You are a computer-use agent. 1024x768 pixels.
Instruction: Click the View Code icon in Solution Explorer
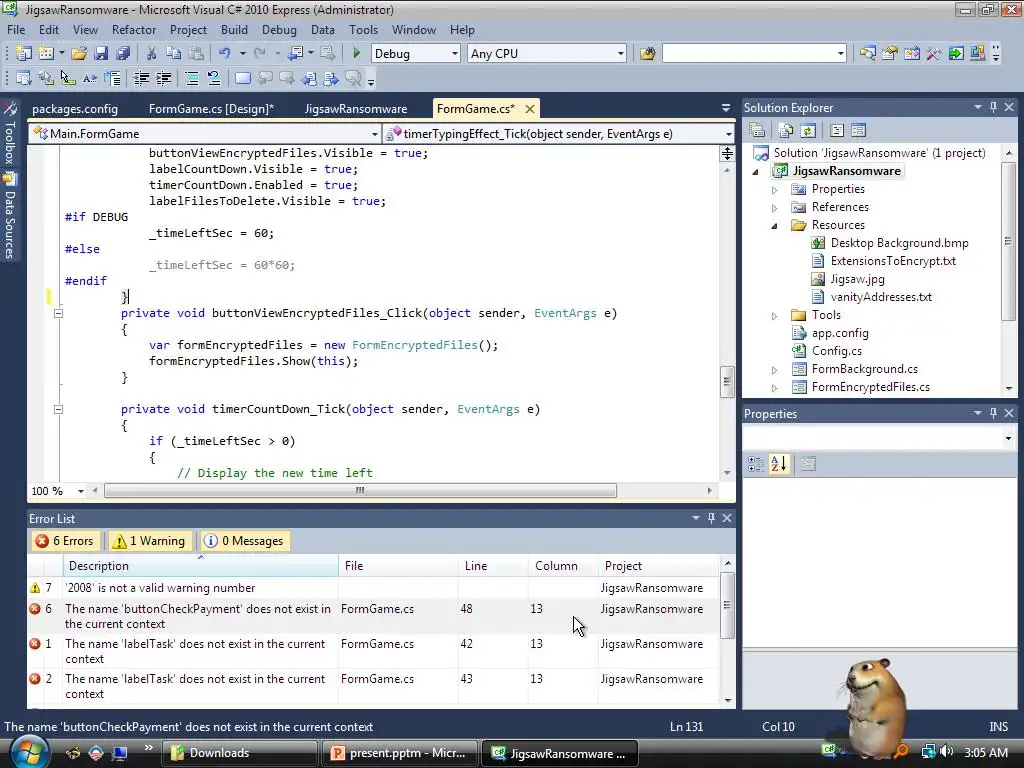coord(837,131)
